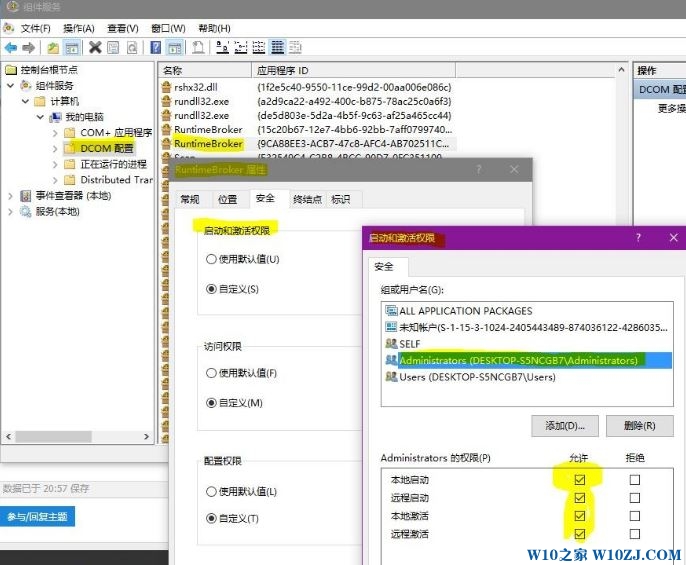
Task: Click scroll-up arrow of DCOM list
Action: (x=621, y=70)
